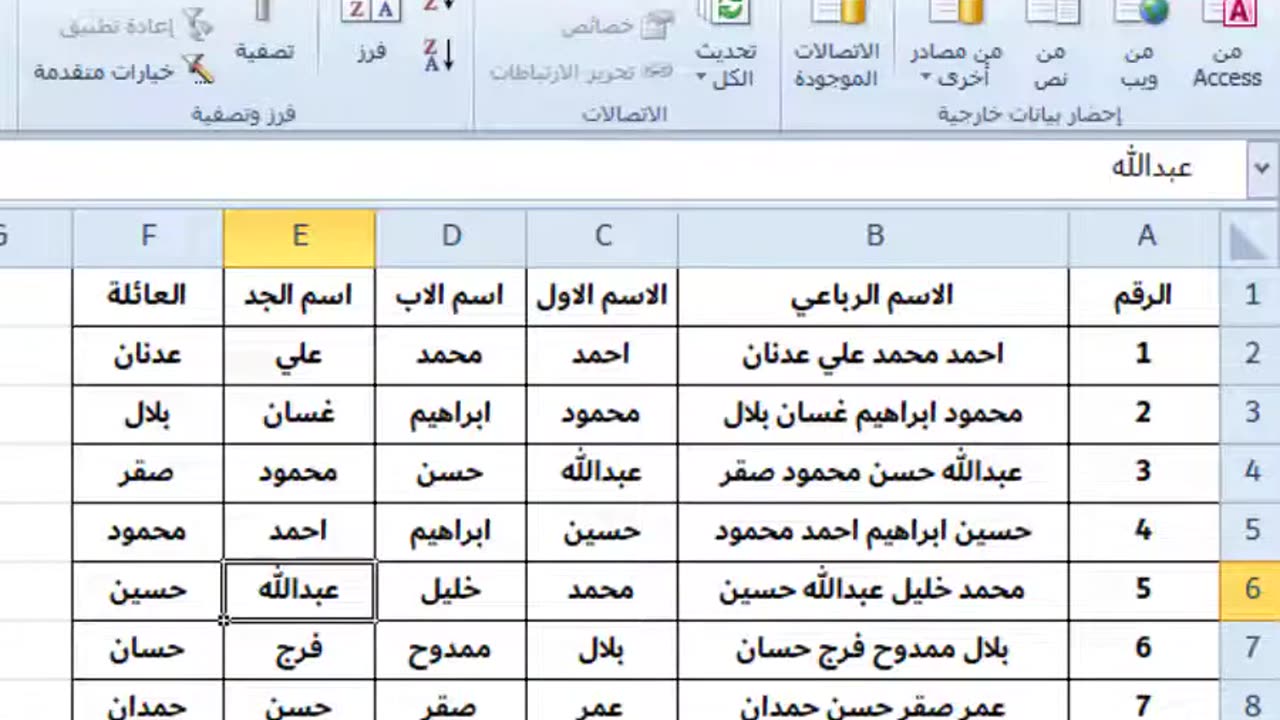Image resolution: width=1280 pixels, height=720 pixels.
Task: Select cell احمد محمد علي عدنان
Action: coord(874,355)
